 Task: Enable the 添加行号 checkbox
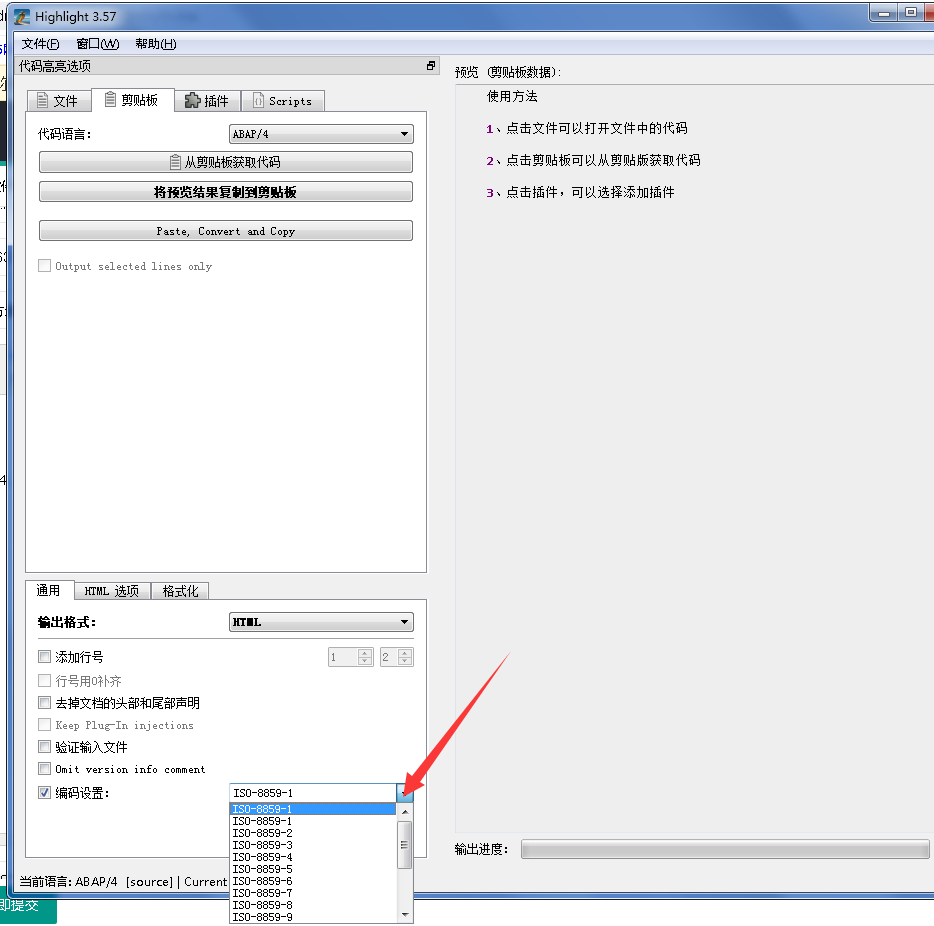click(44, 657)
